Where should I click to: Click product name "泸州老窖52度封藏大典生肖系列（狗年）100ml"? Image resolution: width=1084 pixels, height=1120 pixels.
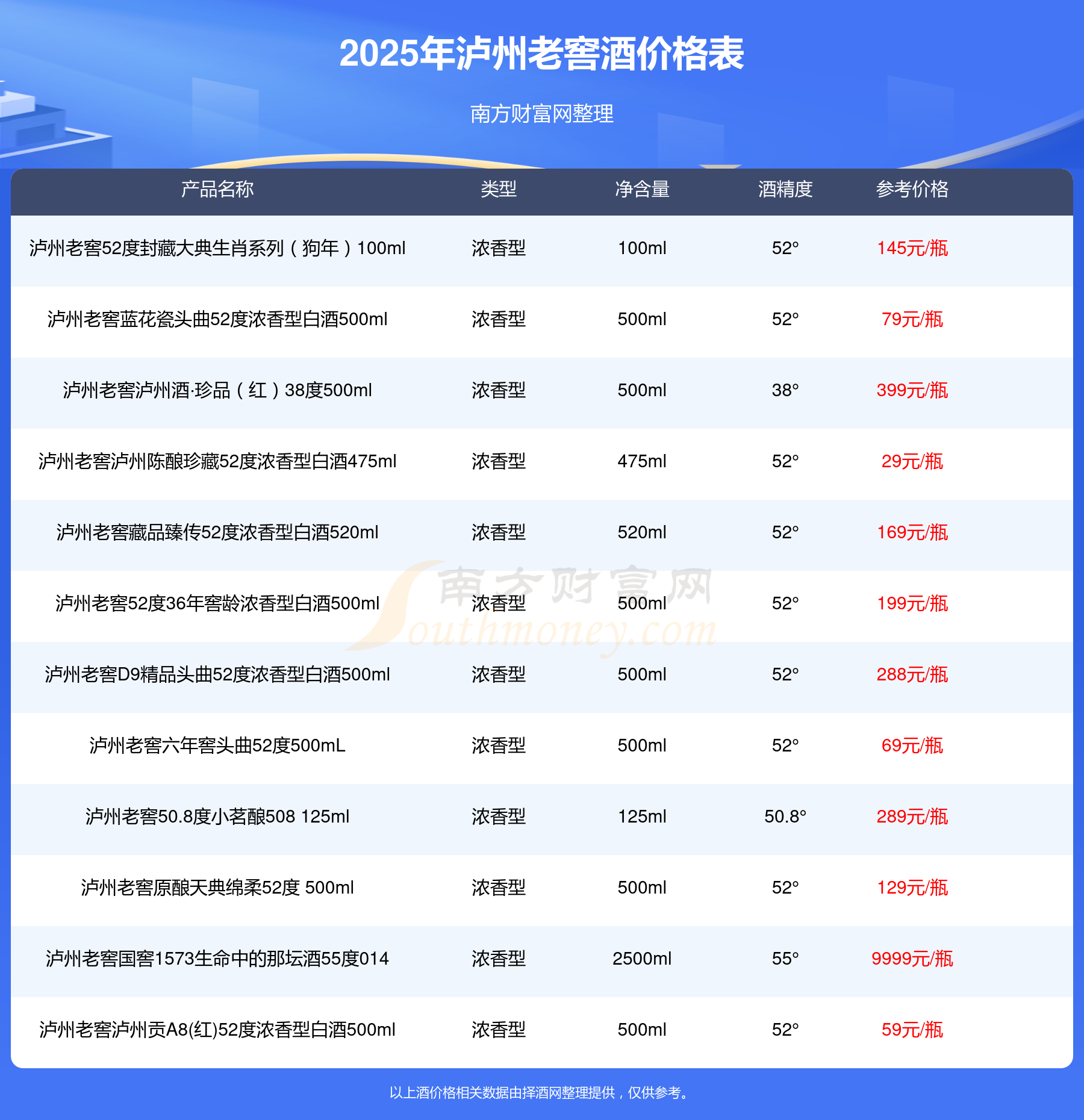217,248
